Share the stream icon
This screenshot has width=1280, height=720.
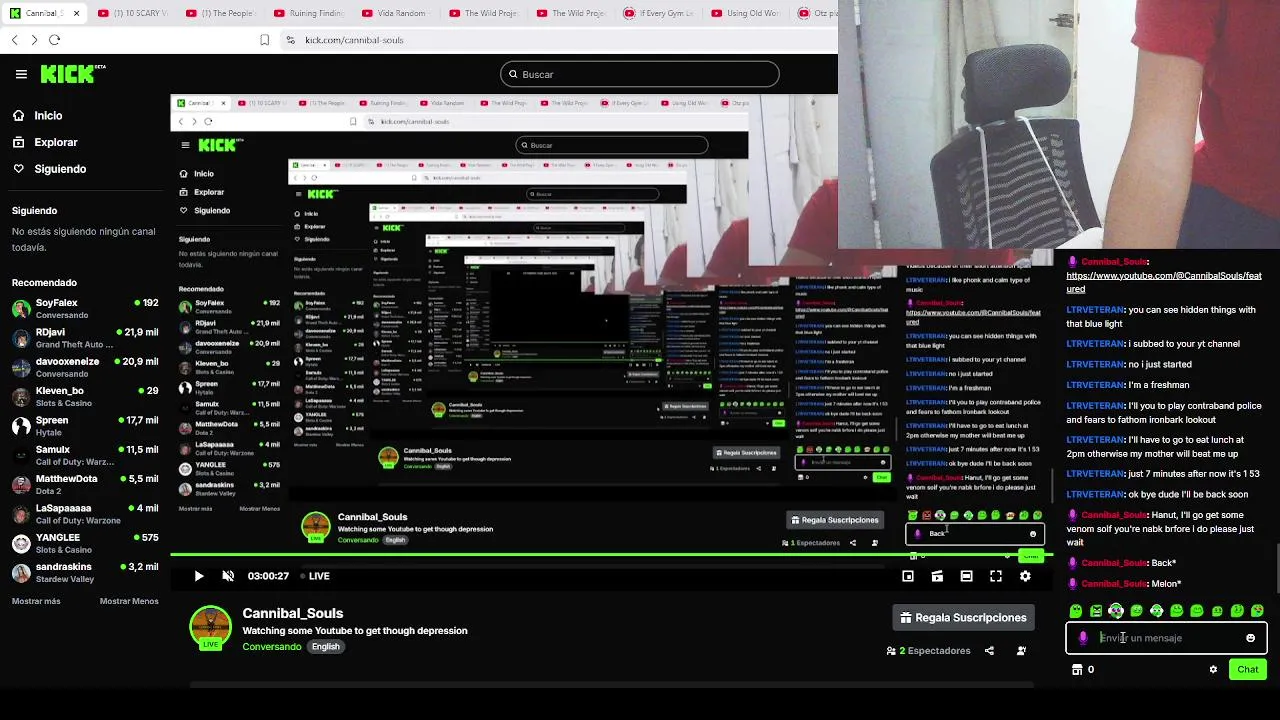989,651
